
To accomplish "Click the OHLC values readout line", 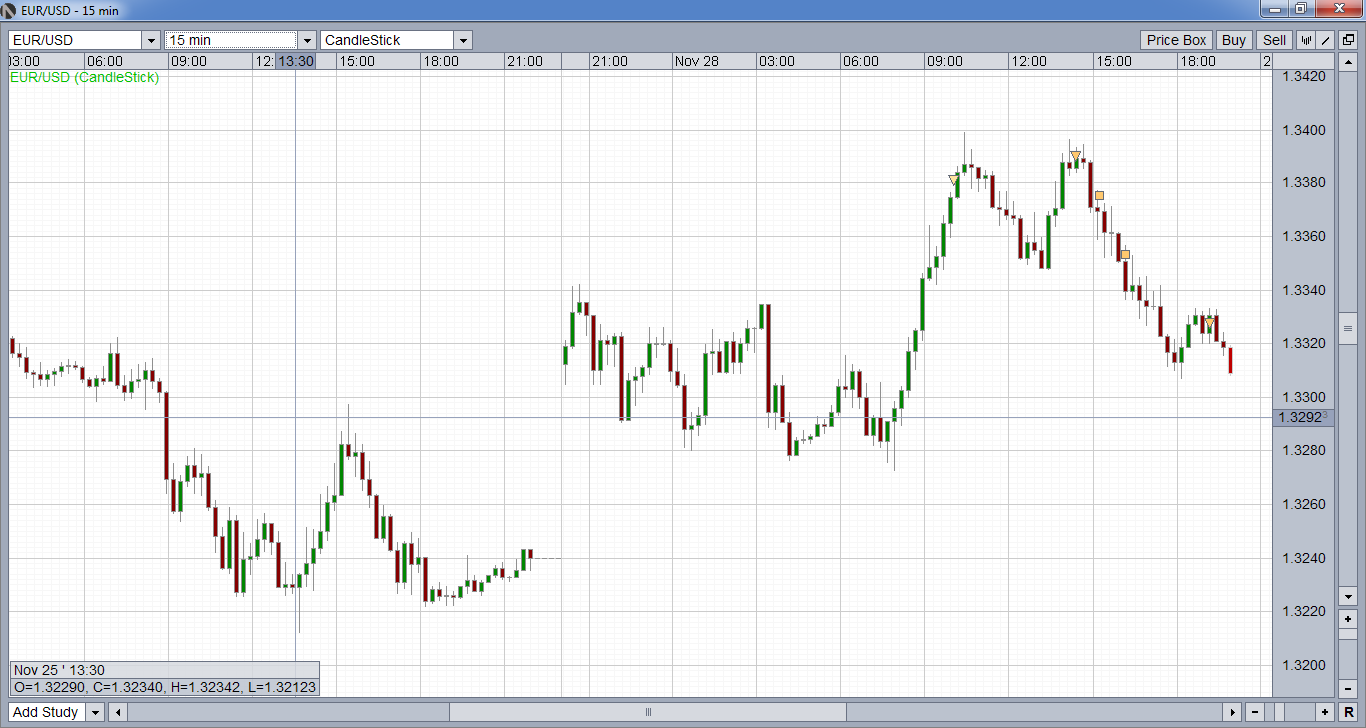I will 164,687.
